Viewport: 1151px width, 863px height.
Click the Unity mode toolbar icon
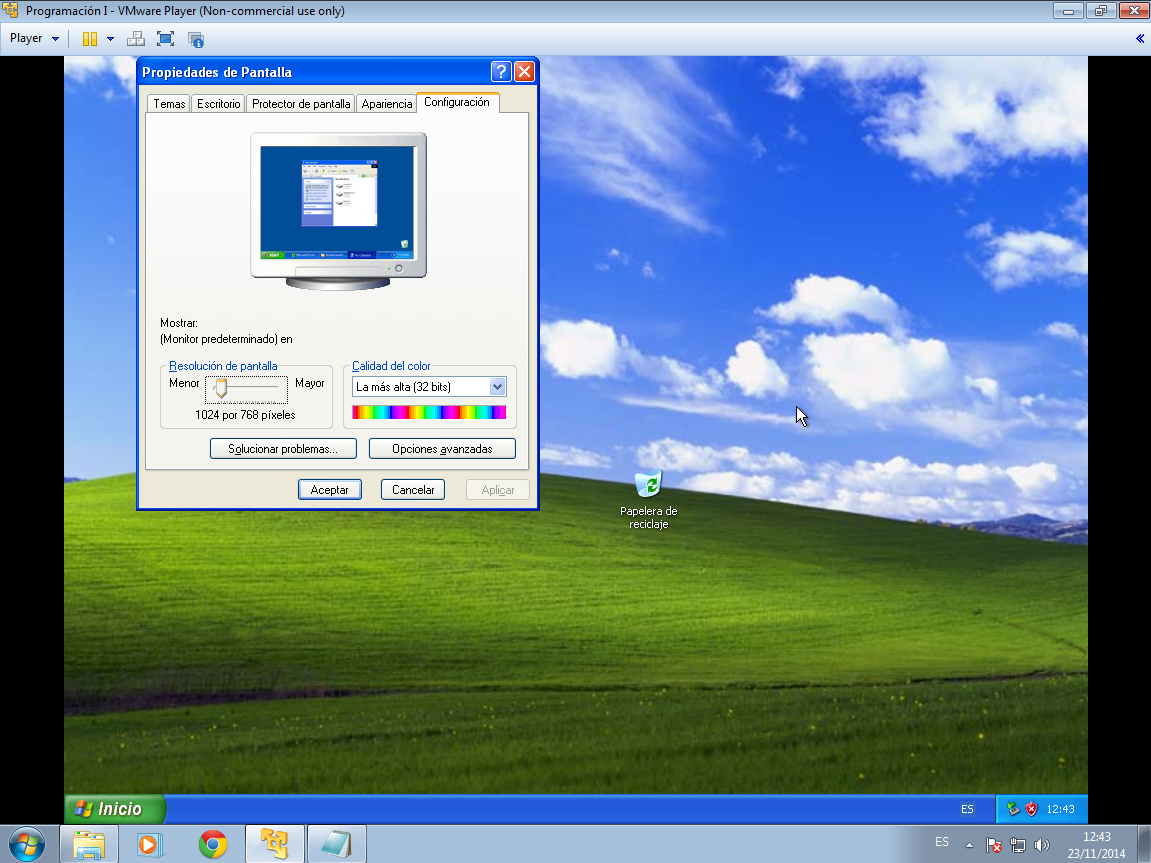point(195,40)
